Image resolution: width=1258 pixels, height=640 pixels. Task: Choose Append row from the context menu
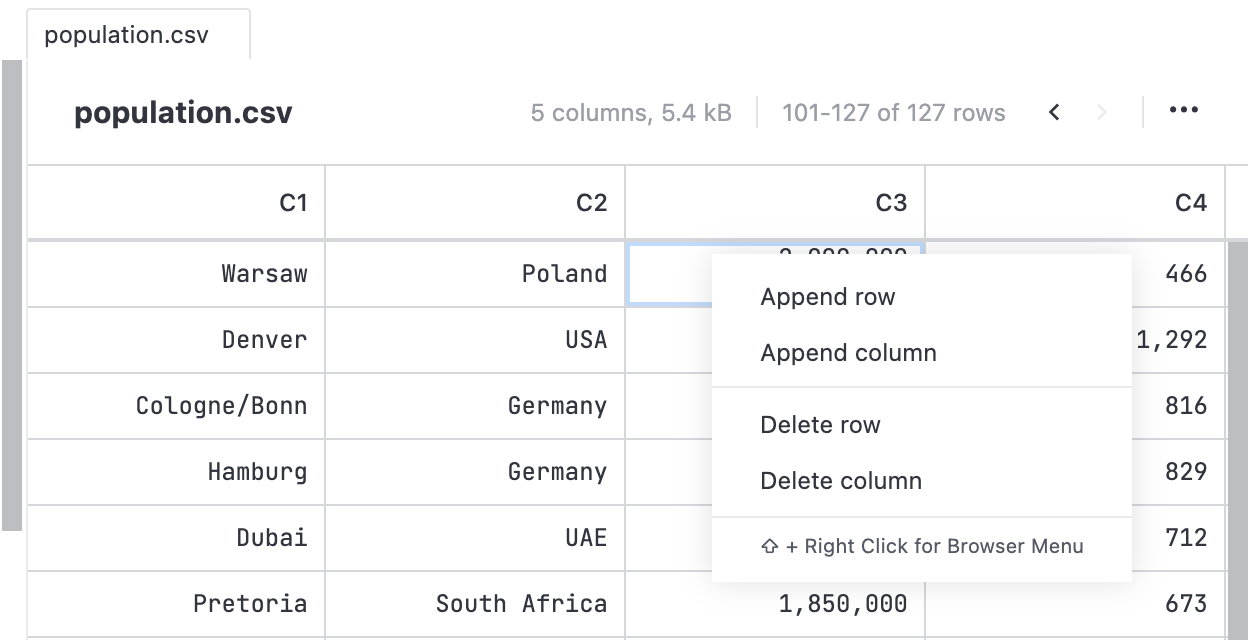pyautogui.click(x=828, y=296)
